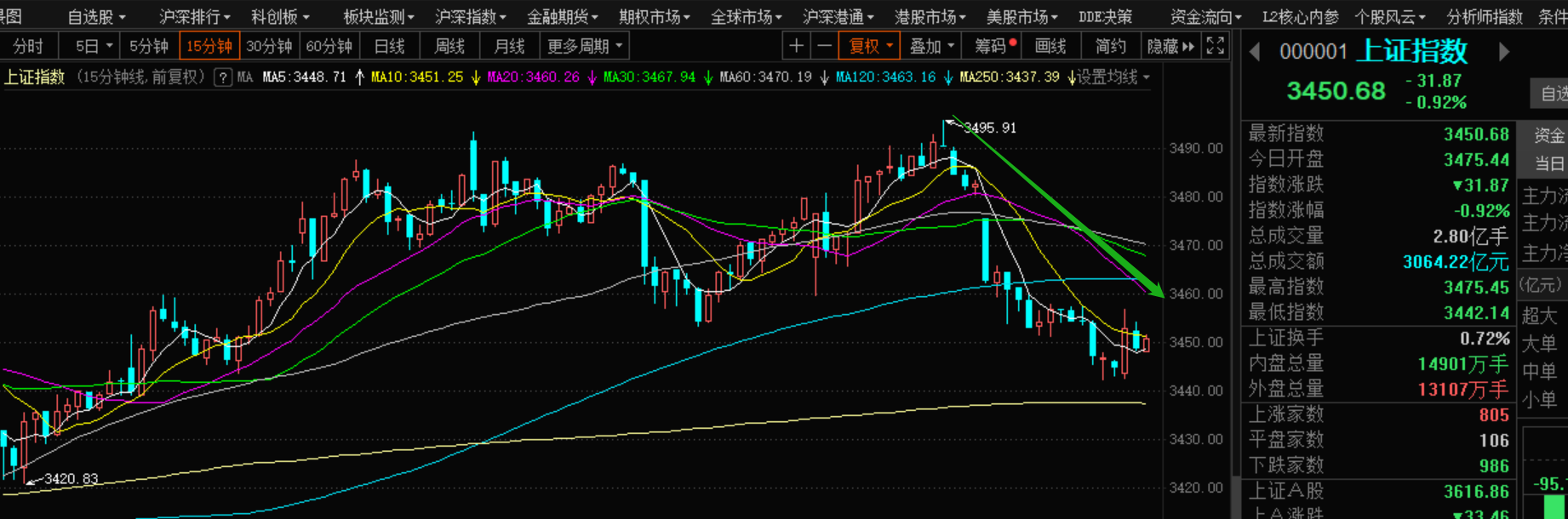Screen dimensions: 1568x519
Task: Click the MA20:3460.26 indicator value
Action: point(533,77)
